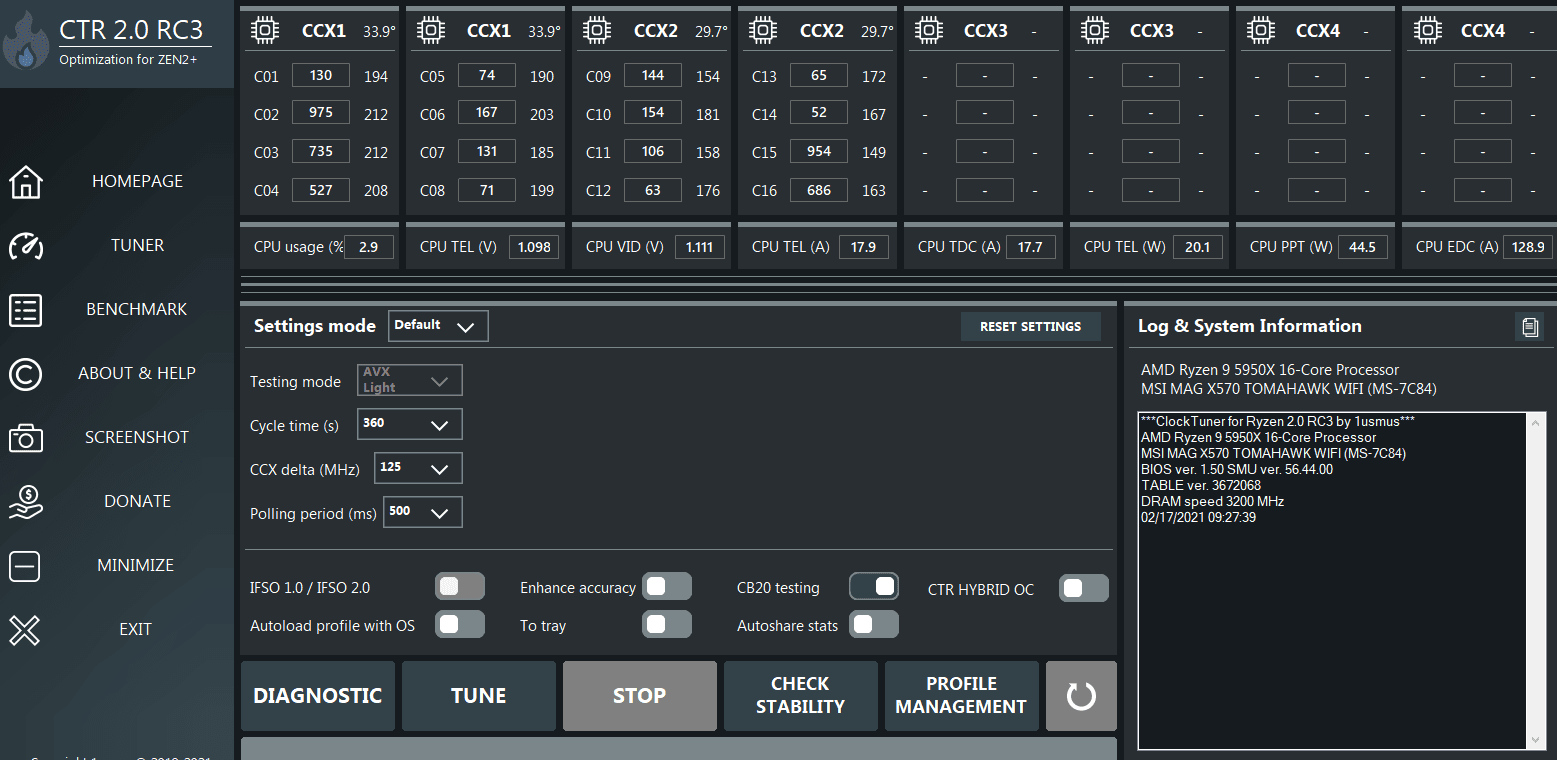Click log line 'TABLE ver. 3672068'
This screenshot has width=1557, height=760.
tap(1201, 485)
